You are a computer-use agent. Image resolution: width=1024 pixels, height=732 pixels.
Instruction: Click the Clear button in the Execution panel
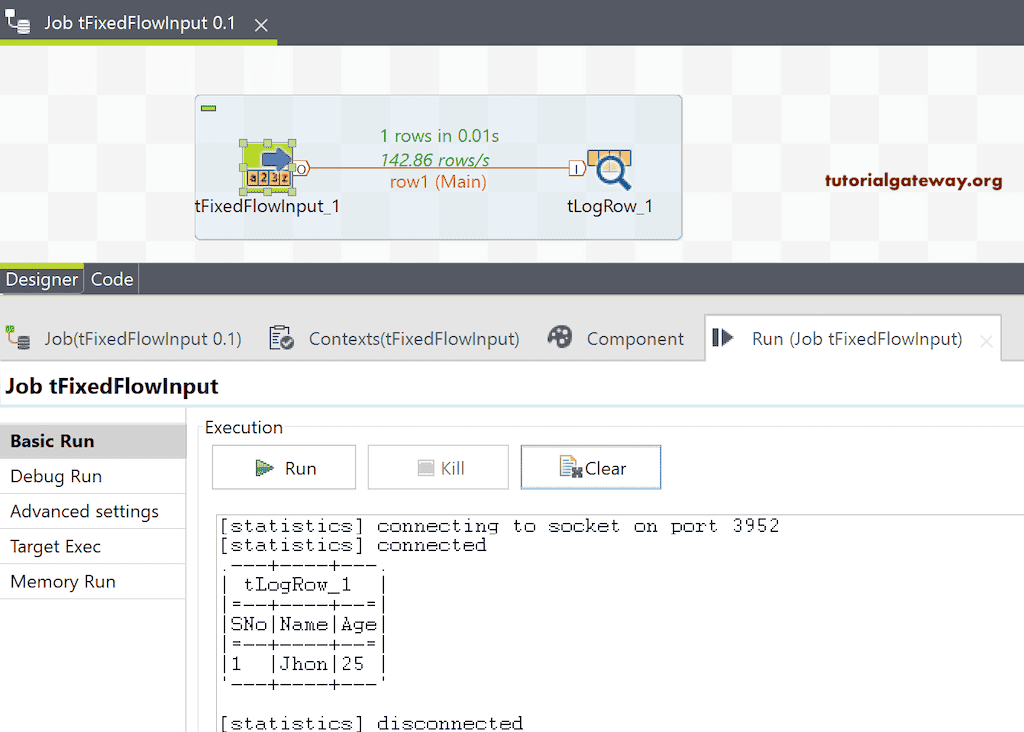pos(590,466)
